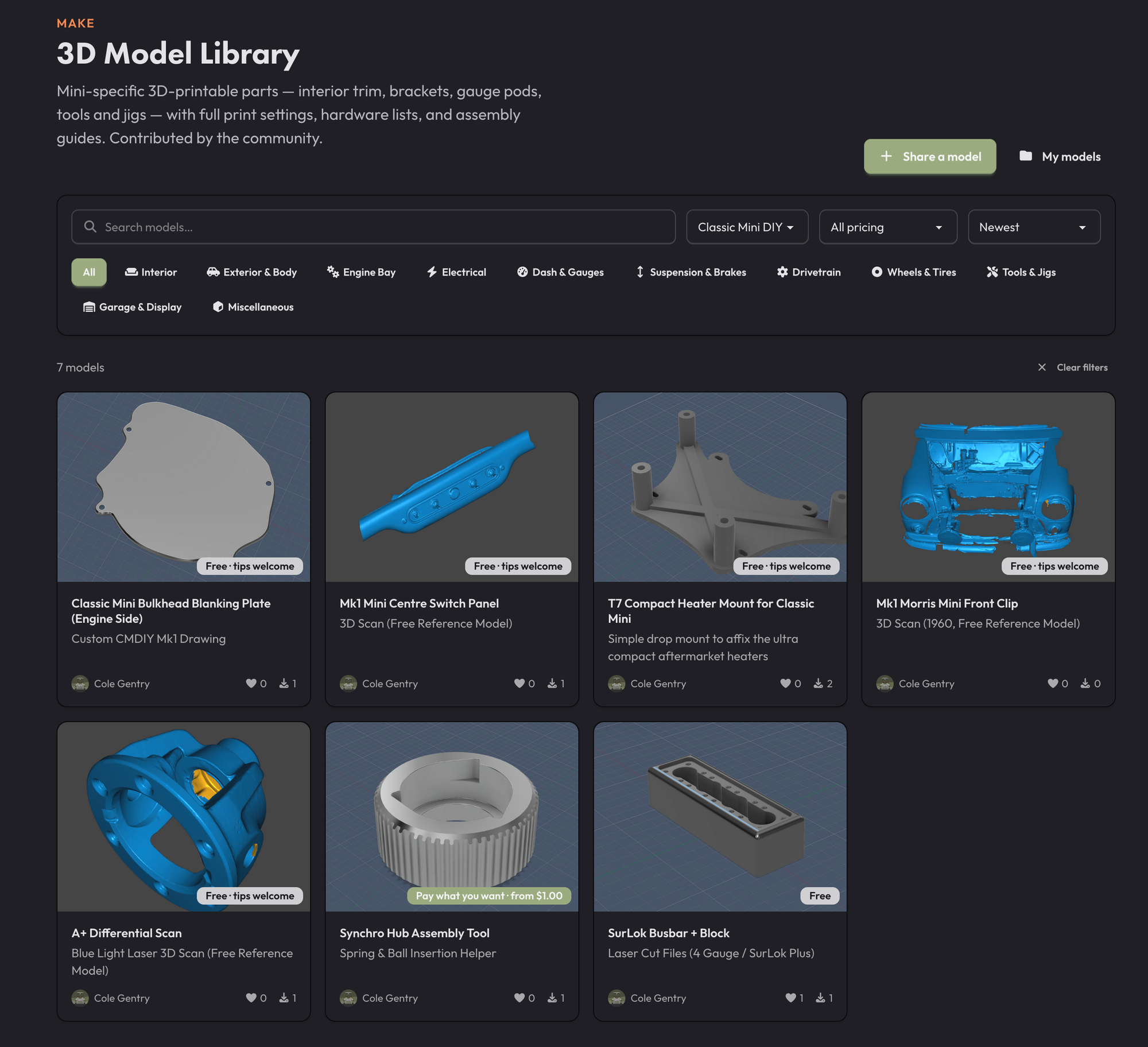1148x1047 pixels.
Task: Click the bulkhead blanking plate thumbnail
Action: [x=184, y=487]
